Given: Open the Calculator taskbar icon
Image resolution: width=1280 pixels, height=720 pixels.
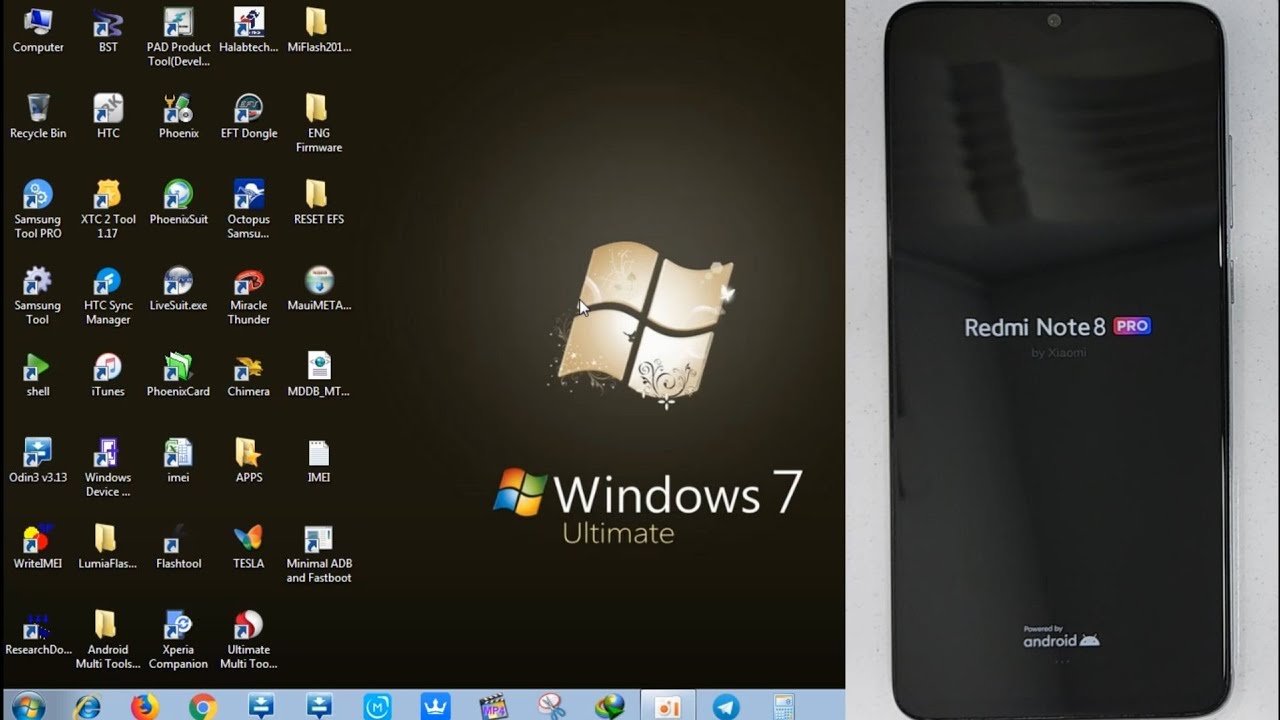Looking at the screenshot, I should tap(783, 706).
